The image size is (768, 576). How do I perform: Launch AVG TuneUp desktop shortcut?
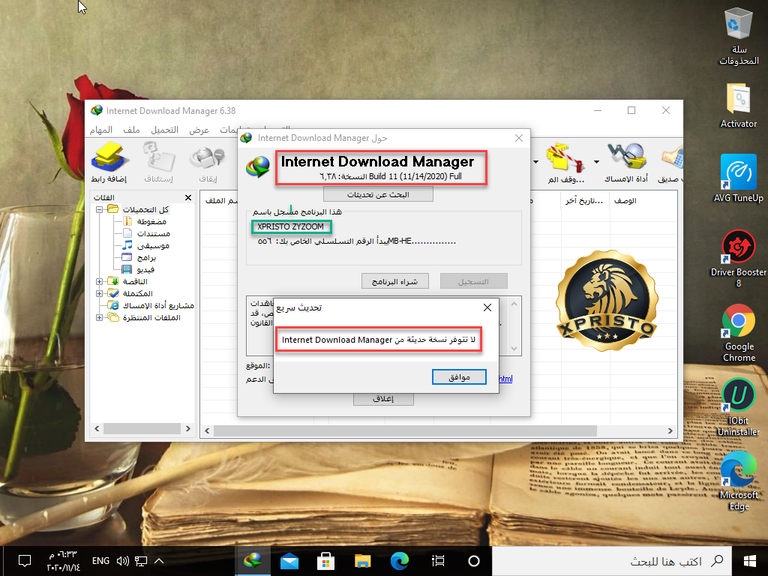738,178
